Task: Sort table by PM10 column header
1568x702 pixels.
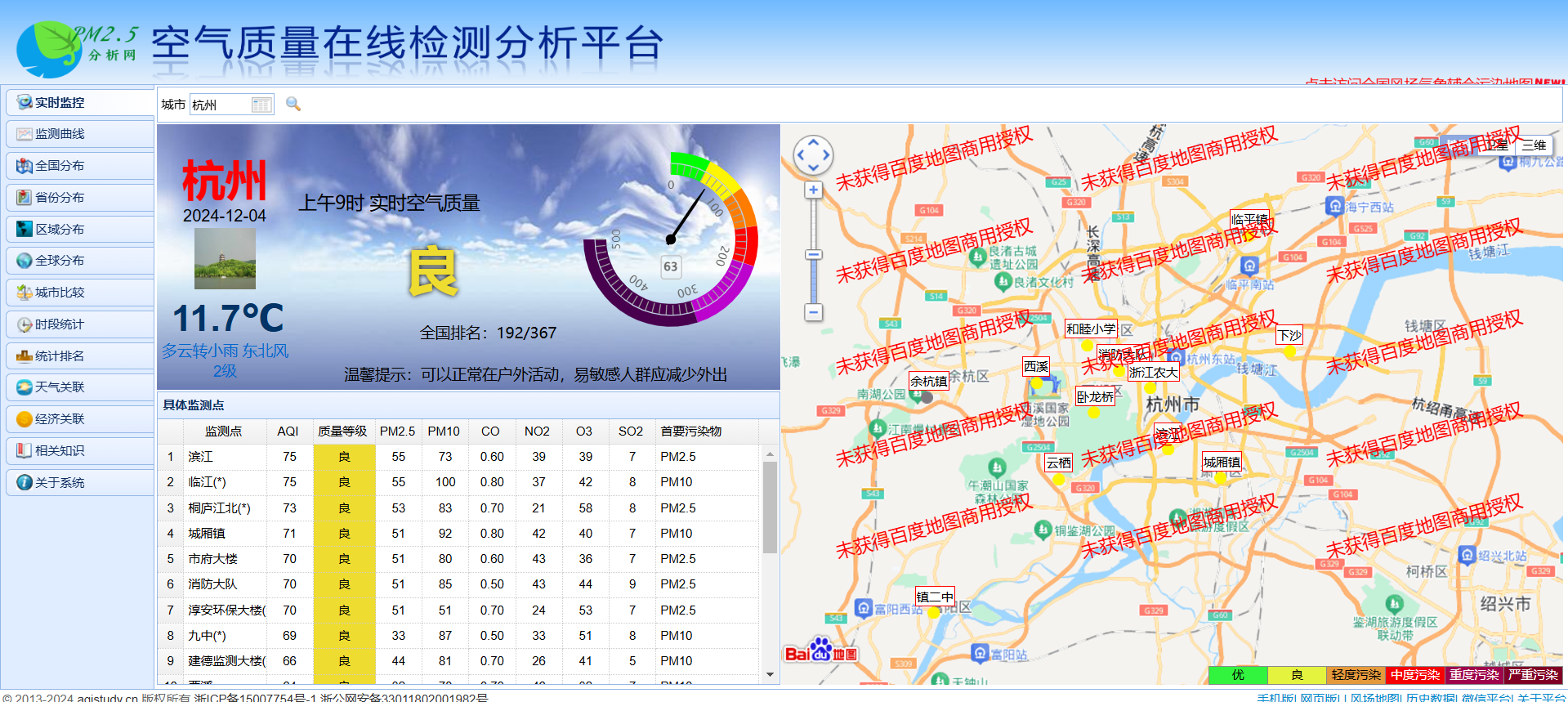Action: tap(444, 431)
